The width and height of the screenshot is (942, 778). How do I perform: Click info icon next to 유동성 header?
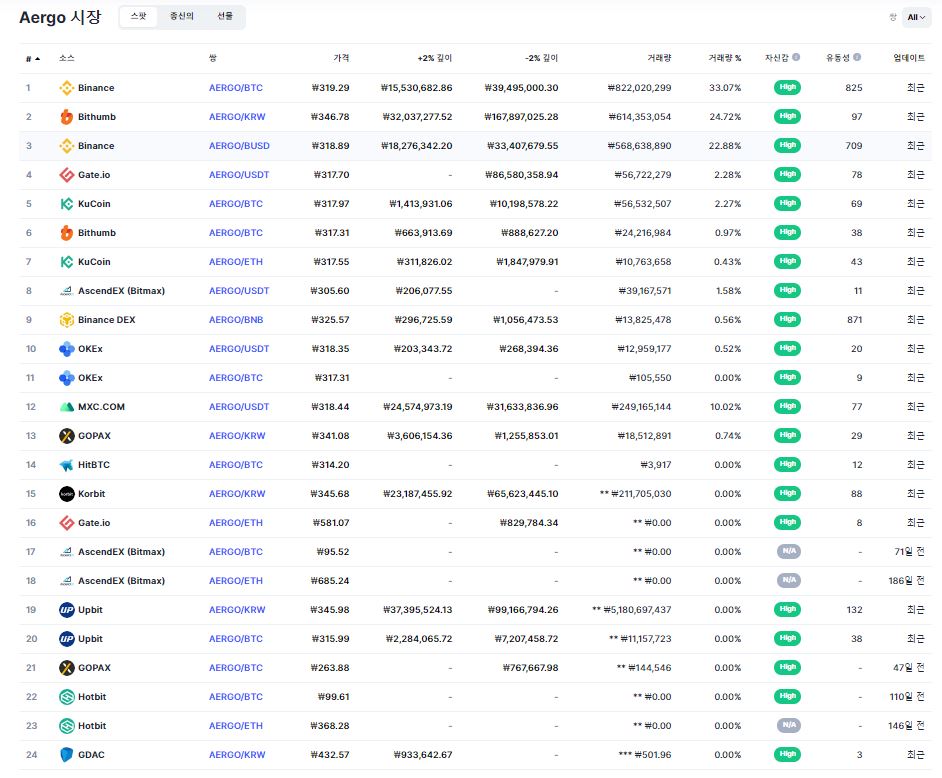857,57
